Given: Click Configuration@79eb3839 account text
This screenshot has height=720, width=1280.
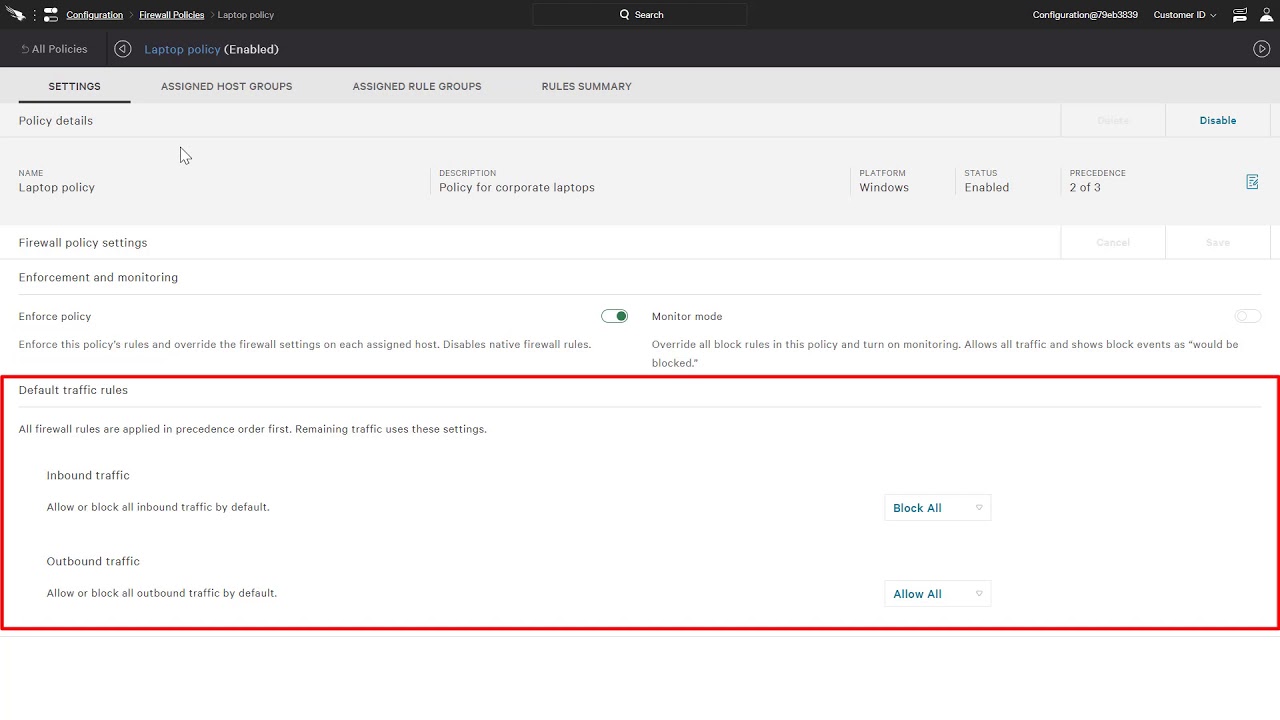Looking at the screenshot, I should tap(1085, 15).
